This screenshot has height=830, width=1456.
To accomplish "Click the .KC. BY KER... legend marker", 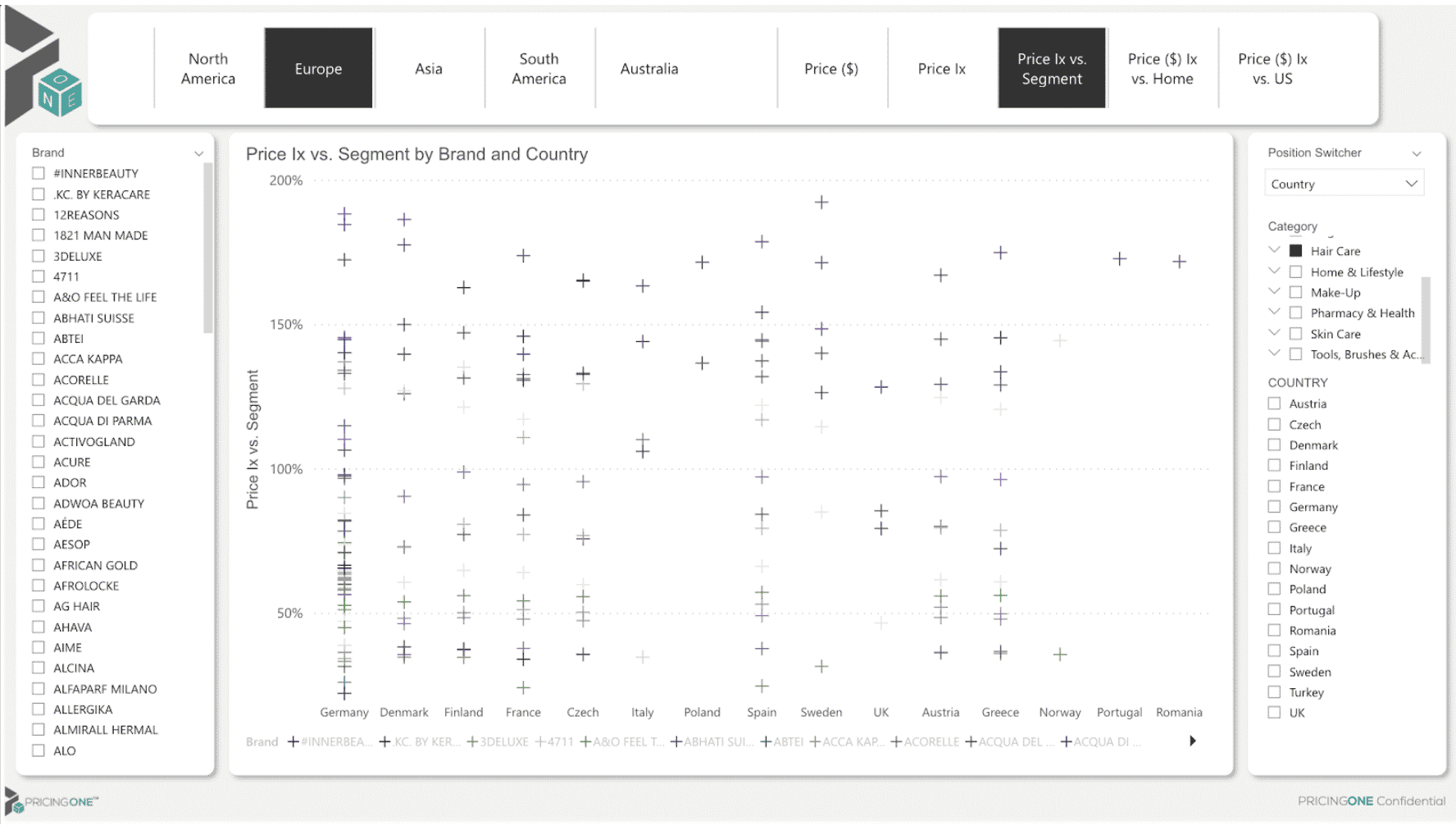I will [384, 741].
